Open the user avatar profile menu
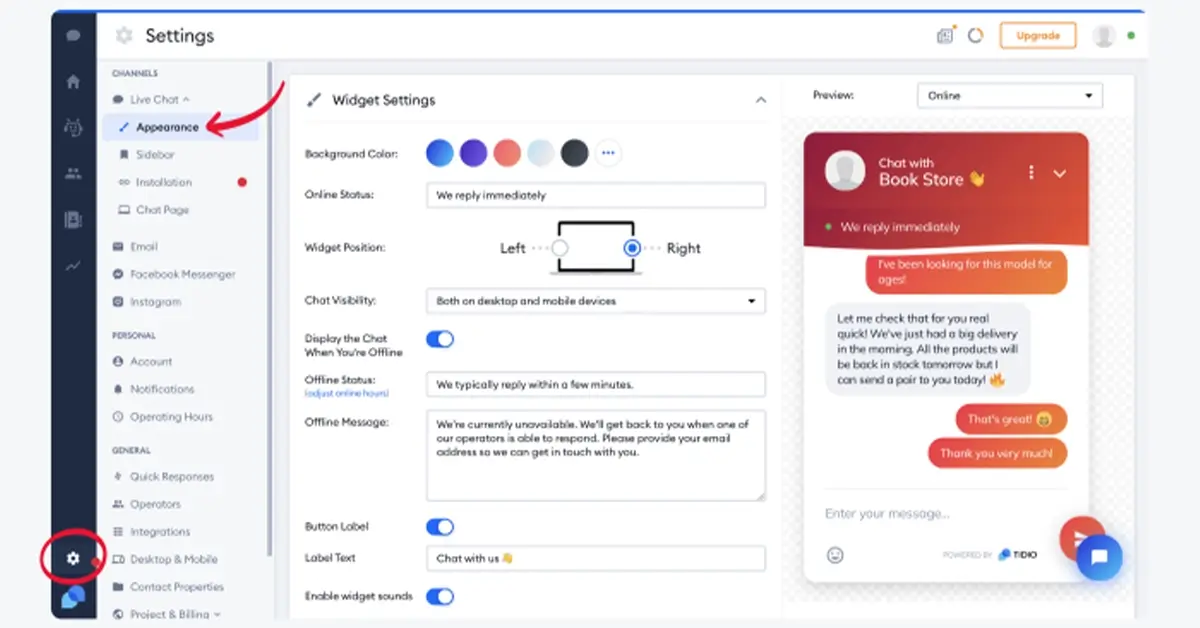Screen dimensions: 1200x628 (1104, 36)
